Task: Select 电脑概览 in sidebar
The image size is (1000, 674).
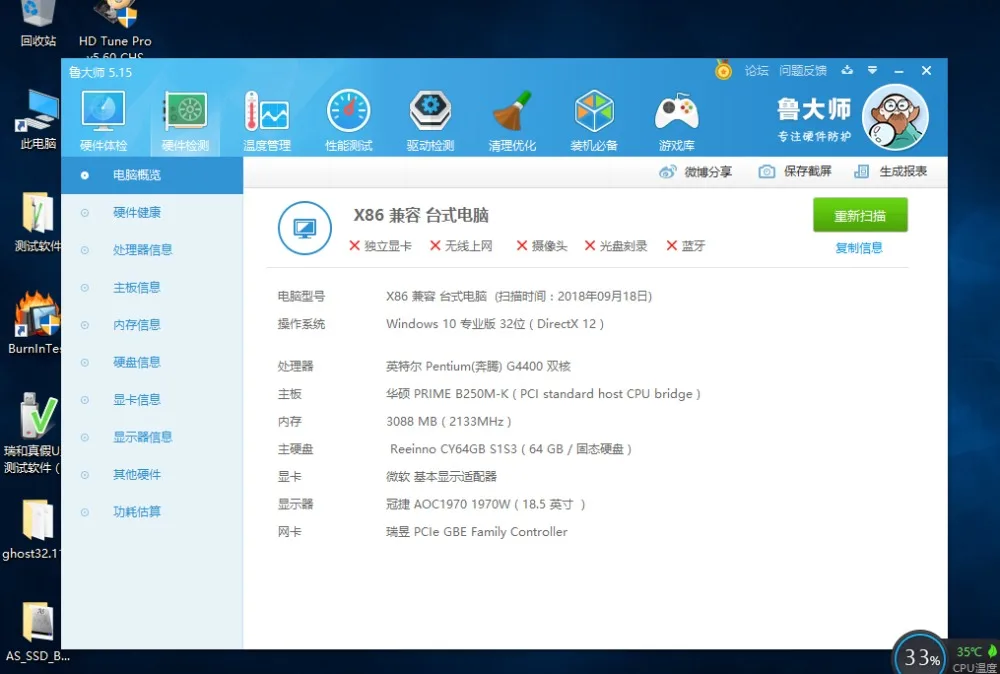Action: point(152,175)
